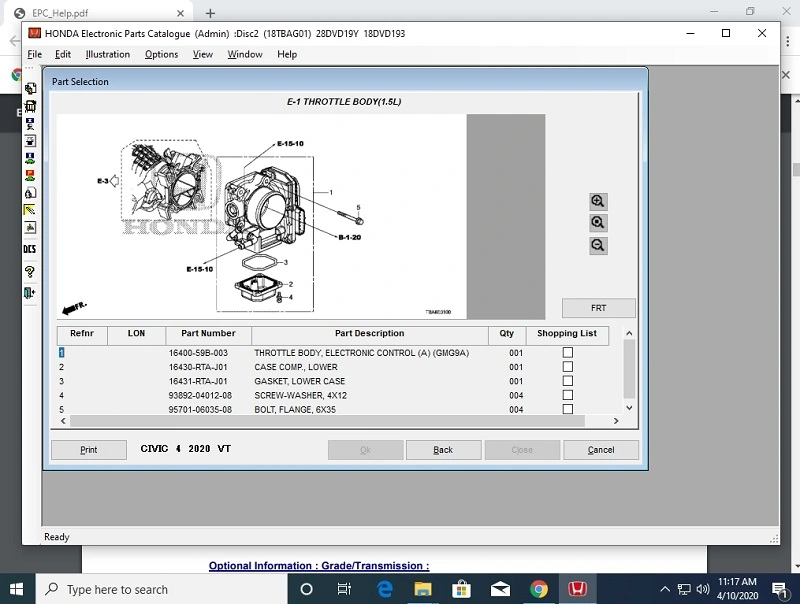Switch to Google Chrome from the taskbar
The image size is (800, 604).
[538, 589]
